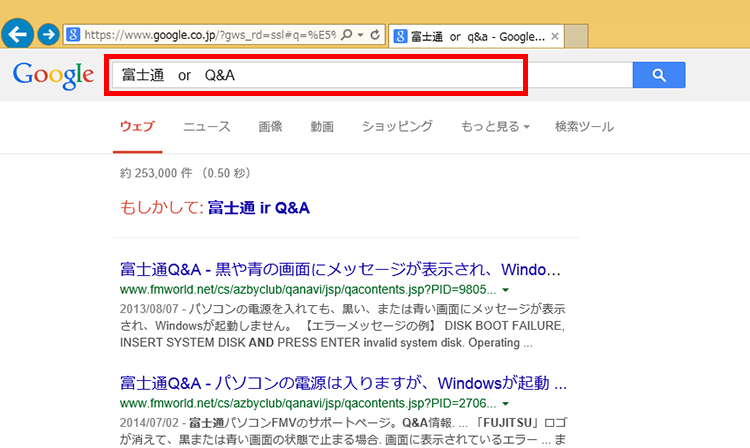
Task: Click the browser Back arrow button
Action: (x=17, y=34)
